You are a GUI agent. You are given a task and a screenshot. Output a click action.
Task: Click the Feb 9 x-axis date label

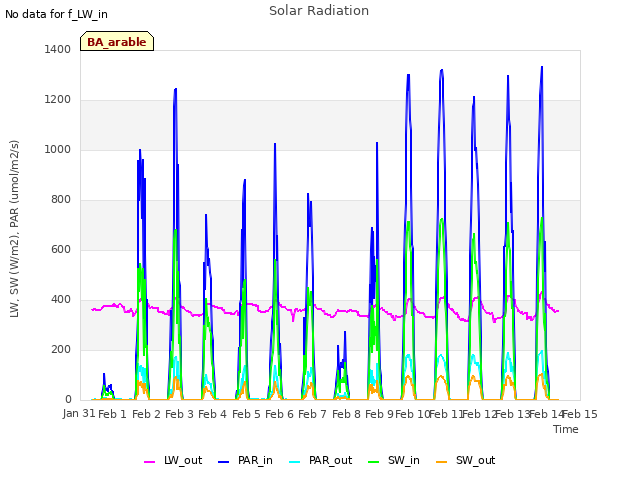coord(379,414)
